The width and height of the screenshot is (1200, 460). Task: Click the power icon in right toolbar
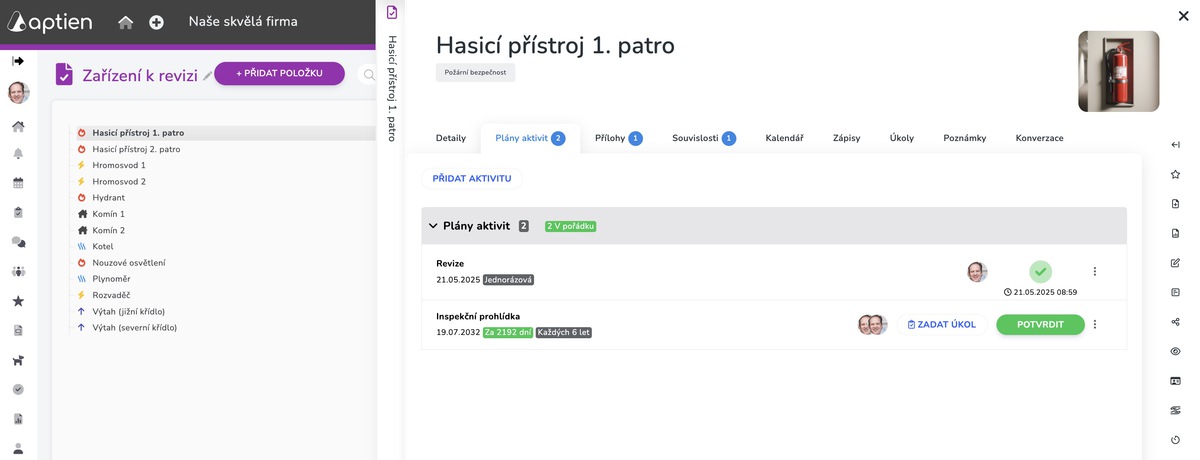(x=1175, y=440)
